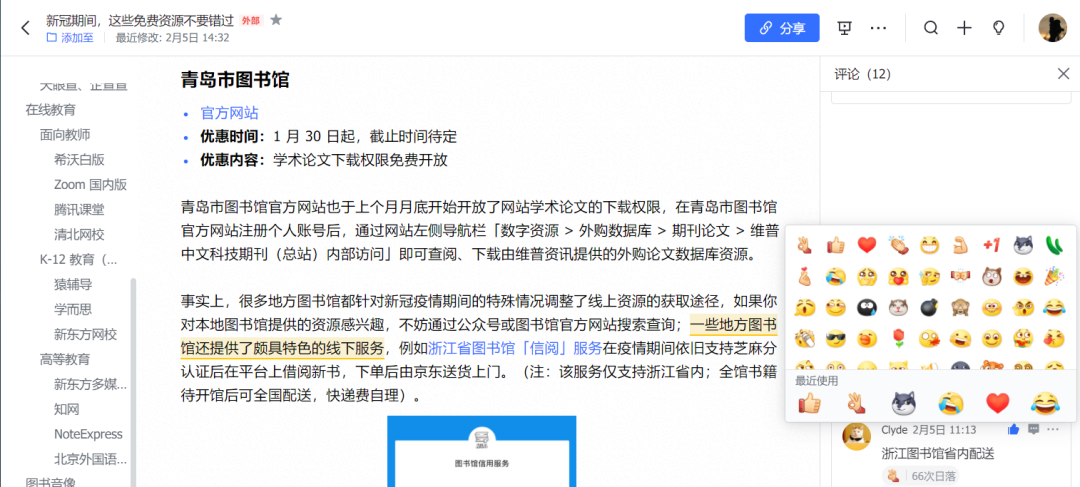The height and width of the screenshot is (487, 1080).
Task: Select 知网 outline entry
Action: 66,409
